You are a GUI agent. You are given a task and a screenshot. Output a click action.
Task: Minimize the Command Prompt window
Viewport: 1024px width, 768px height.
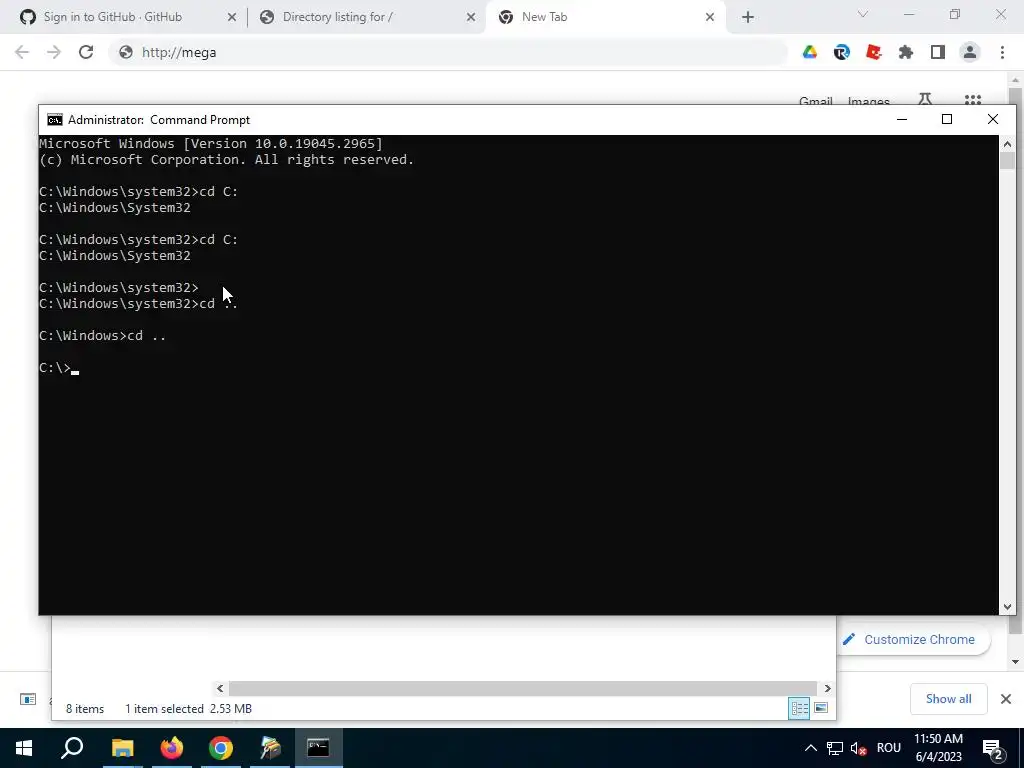coord(902,120)
